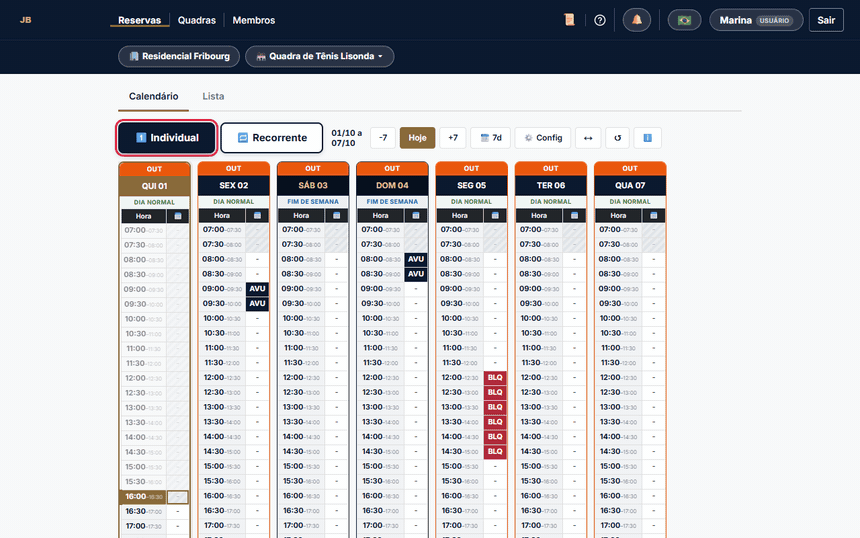Click the Hoje button
The height and width of the screenshot is (538, 860).
click(417, 138)
